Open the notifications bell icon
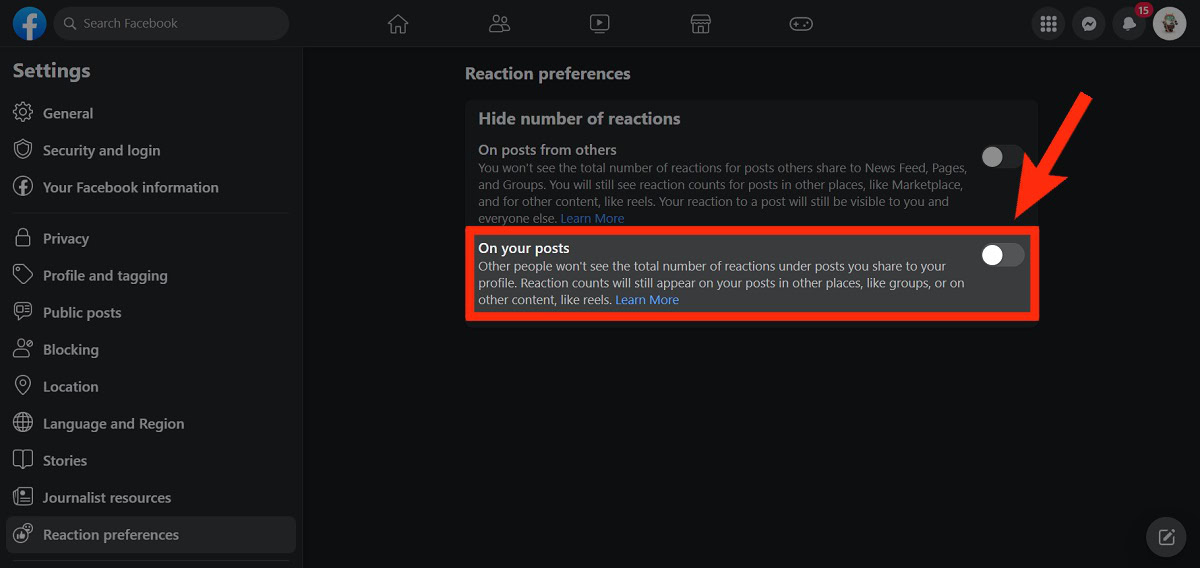The width and height of the screenshot is (1200, 568). [1129, 24]
